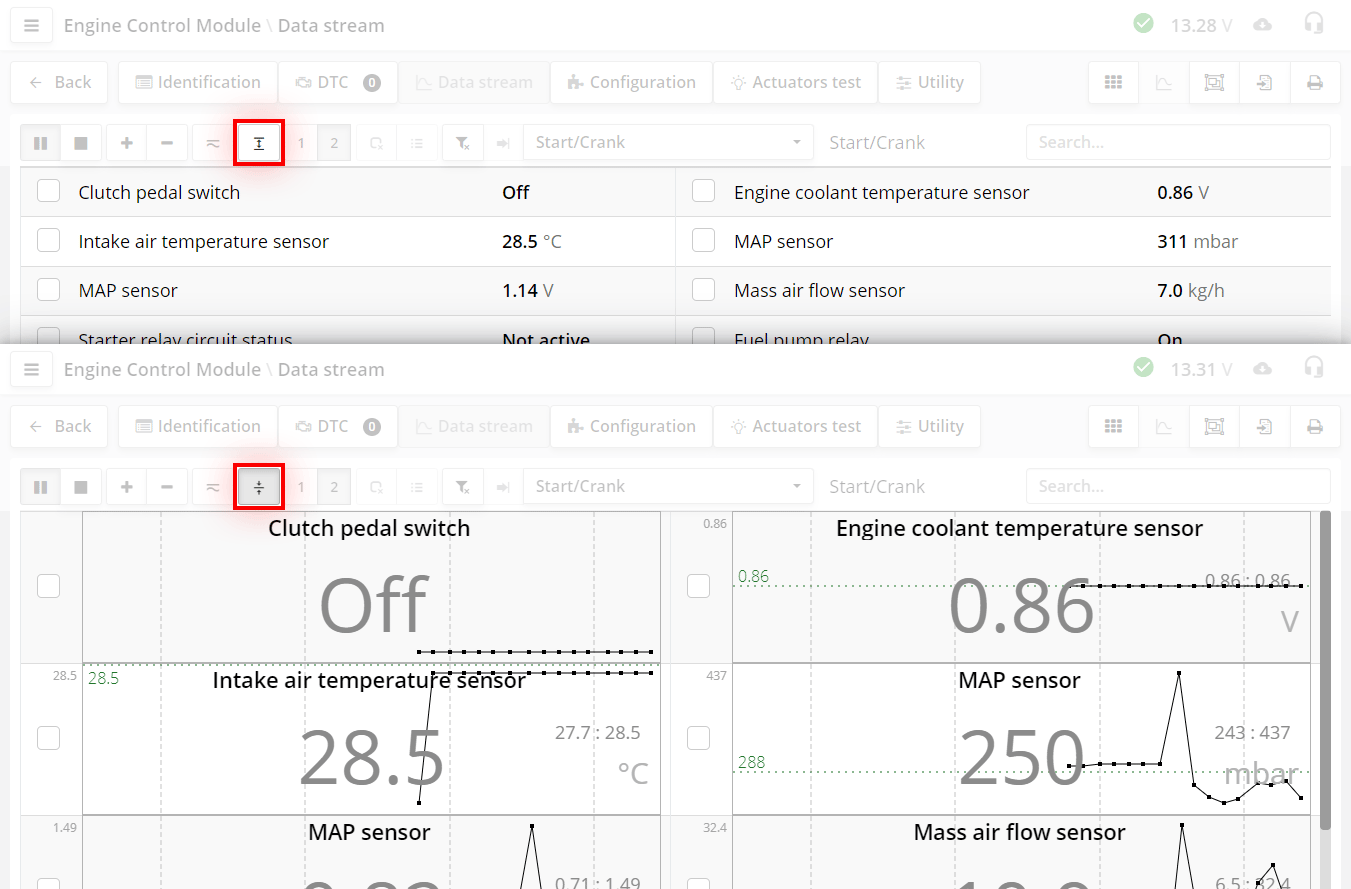The width and height of the screenshot is (1351, 889).
Task: Click the vertical scrollbar beside the sensor graphs
Action: coord(1325,670)
